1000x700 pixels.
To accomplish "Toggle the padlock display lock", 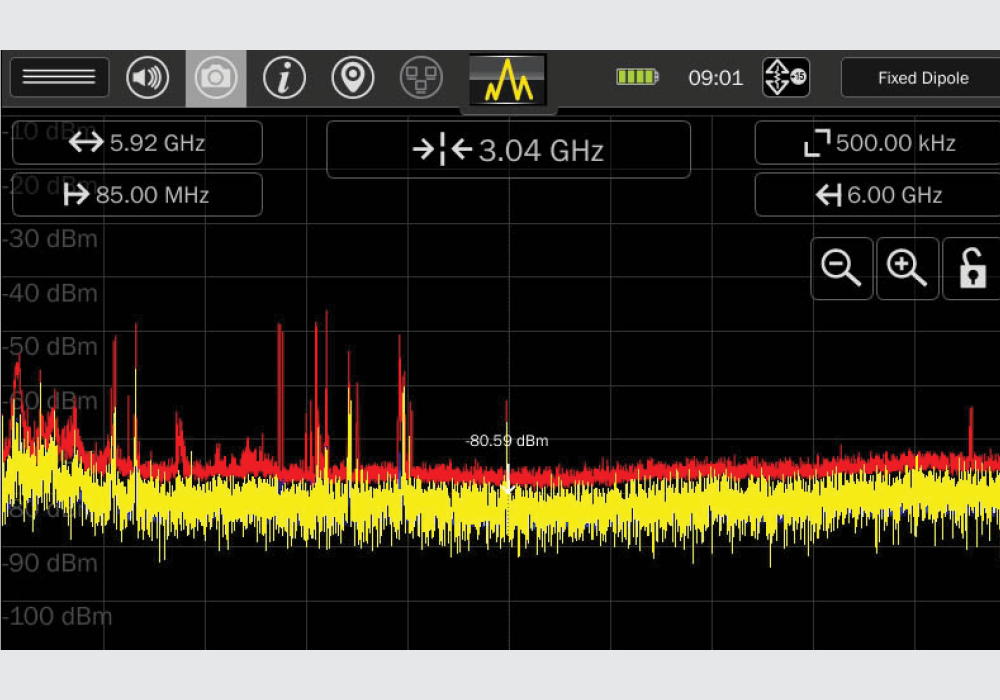I will pos(972,269).
